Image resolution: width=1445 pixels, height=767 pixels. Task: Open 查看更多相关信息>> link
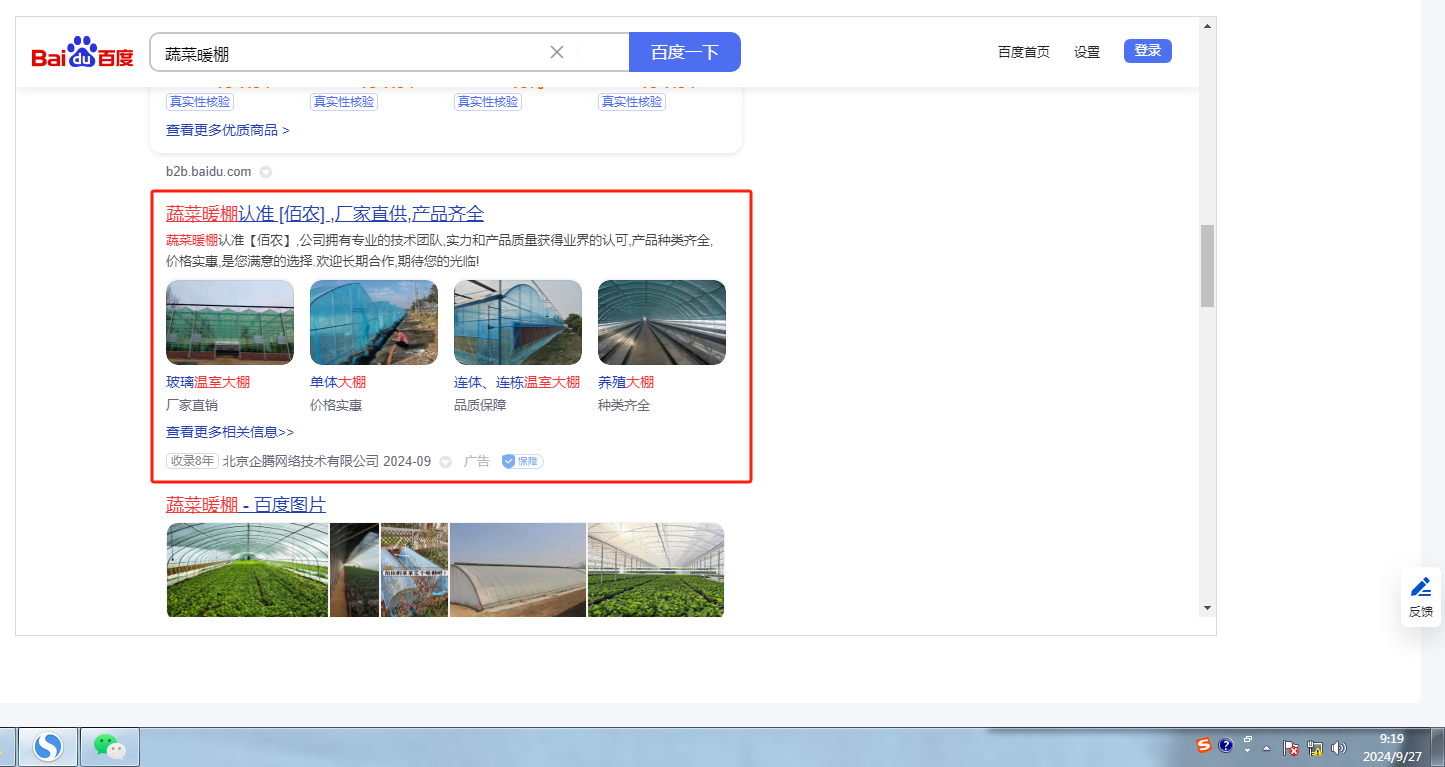(230, 432)
